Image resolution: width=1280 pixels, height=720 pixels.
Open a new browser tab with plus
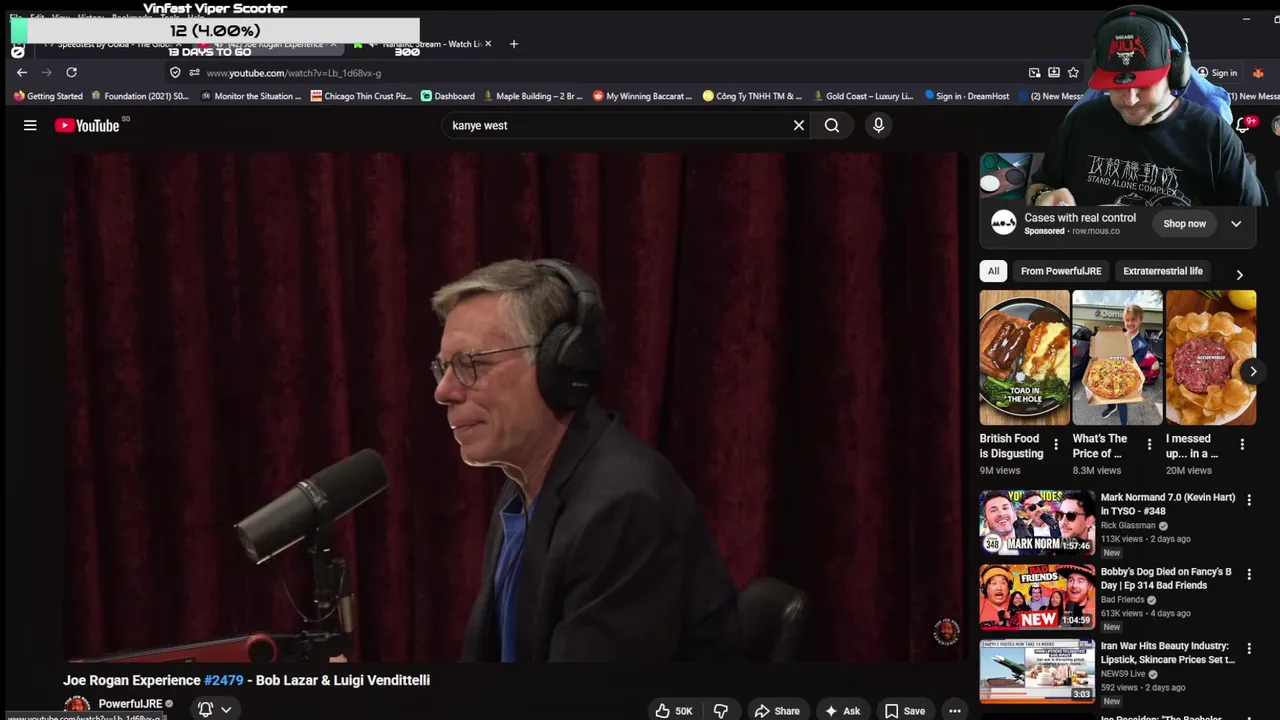[x=514, y=44]
